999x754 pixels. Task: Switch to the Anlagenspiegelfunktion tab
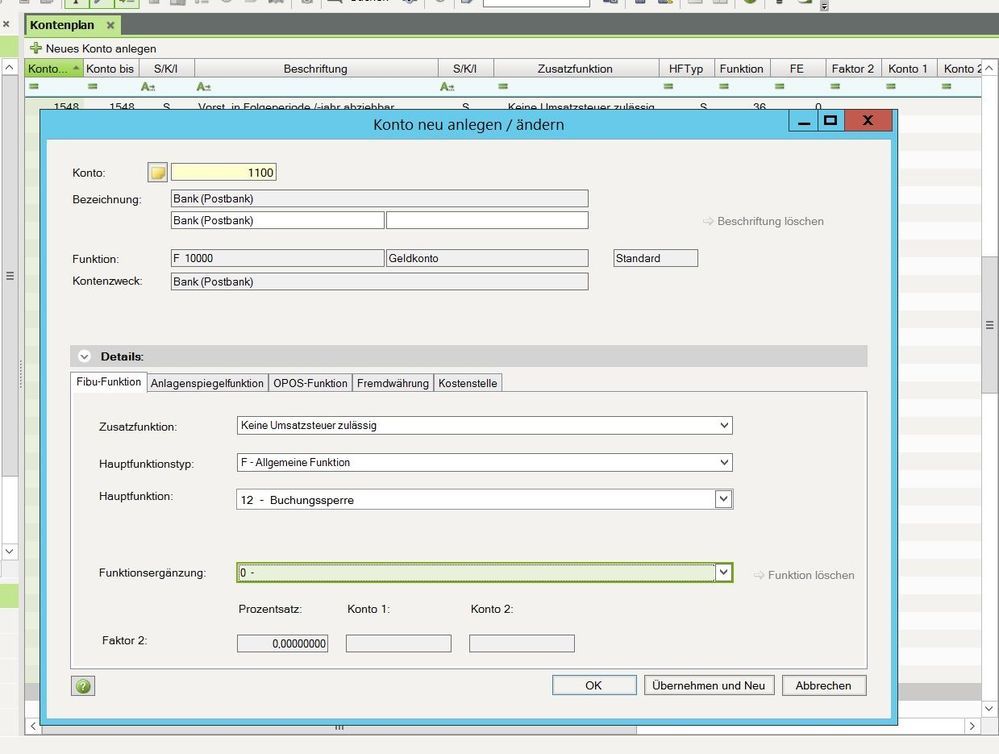207,383
